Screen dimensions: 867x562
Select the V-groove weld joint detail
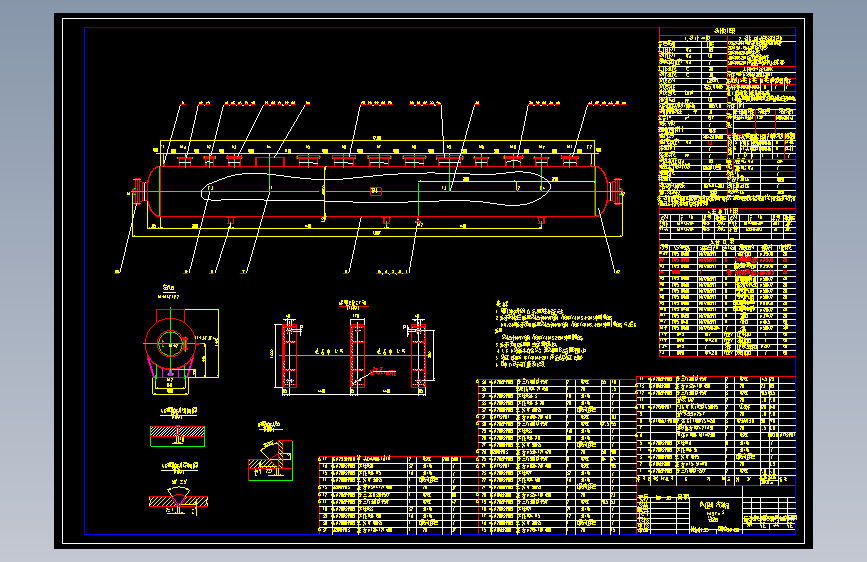(x=178, y=501)
